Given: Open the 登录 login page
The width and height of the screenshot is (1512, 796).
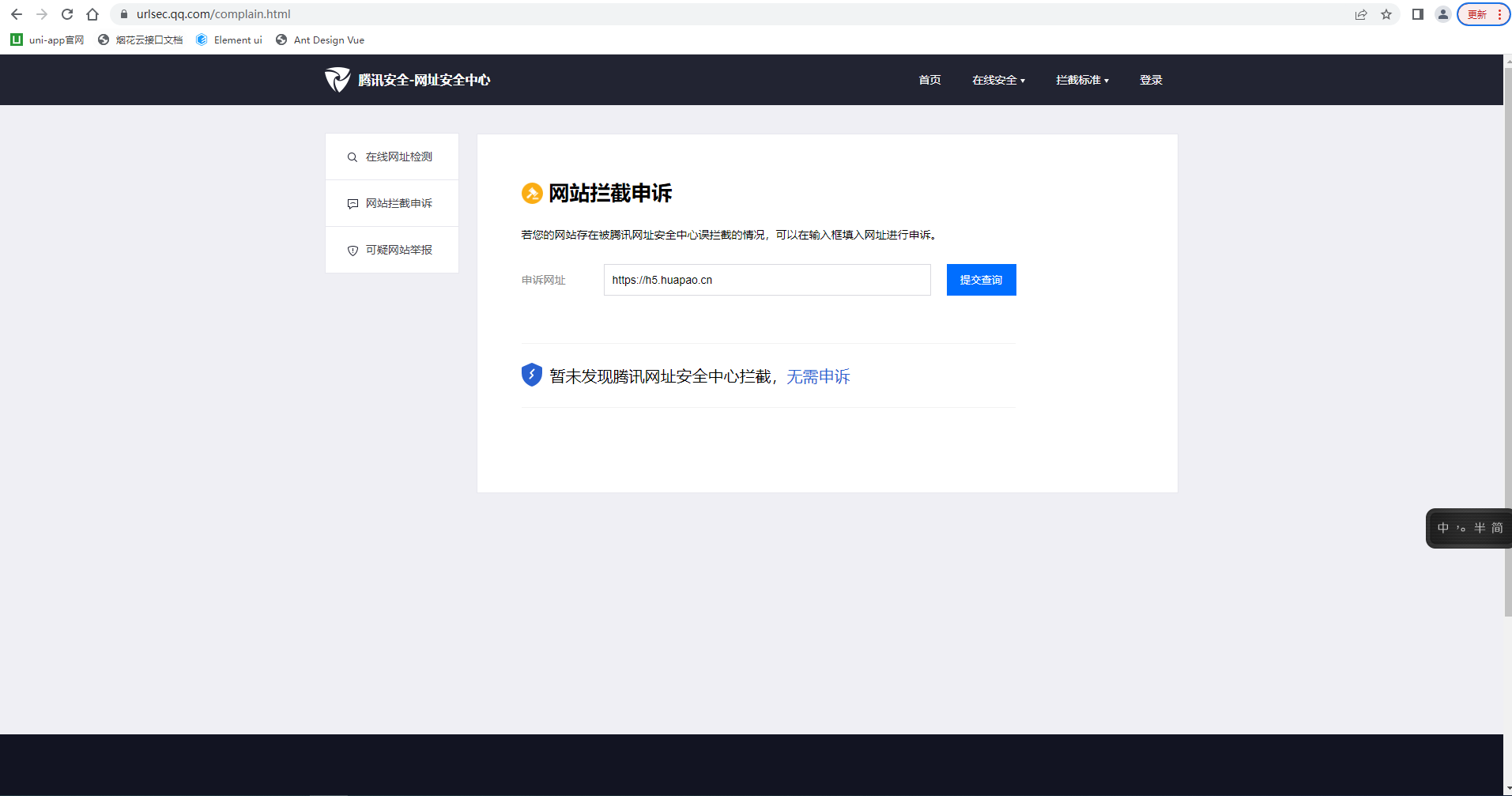Looking at the screenshot, I should [1151, 80].
